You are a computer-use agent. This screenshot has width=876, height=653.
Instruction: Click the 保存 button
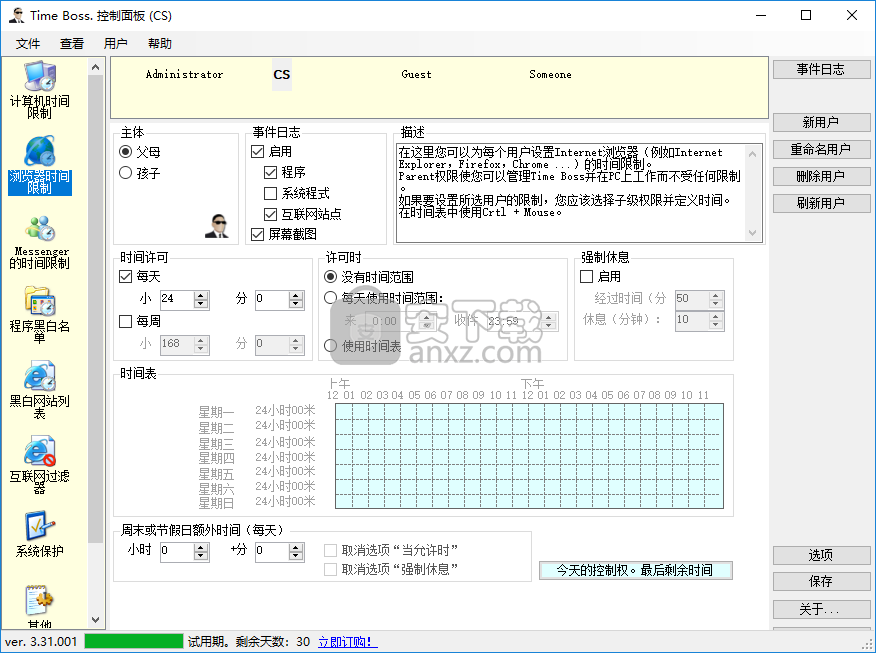[821, 581]
